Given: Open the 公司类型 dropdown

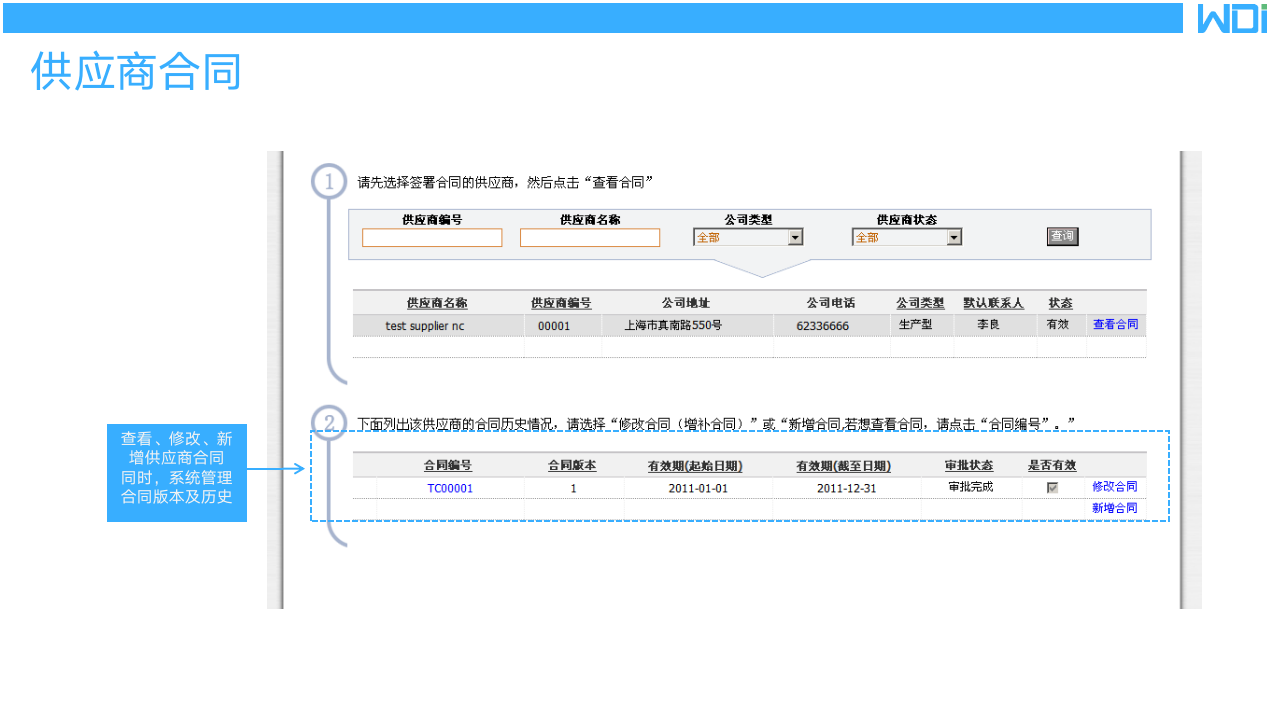Looking at the screenshot, I should pos(748,236).
